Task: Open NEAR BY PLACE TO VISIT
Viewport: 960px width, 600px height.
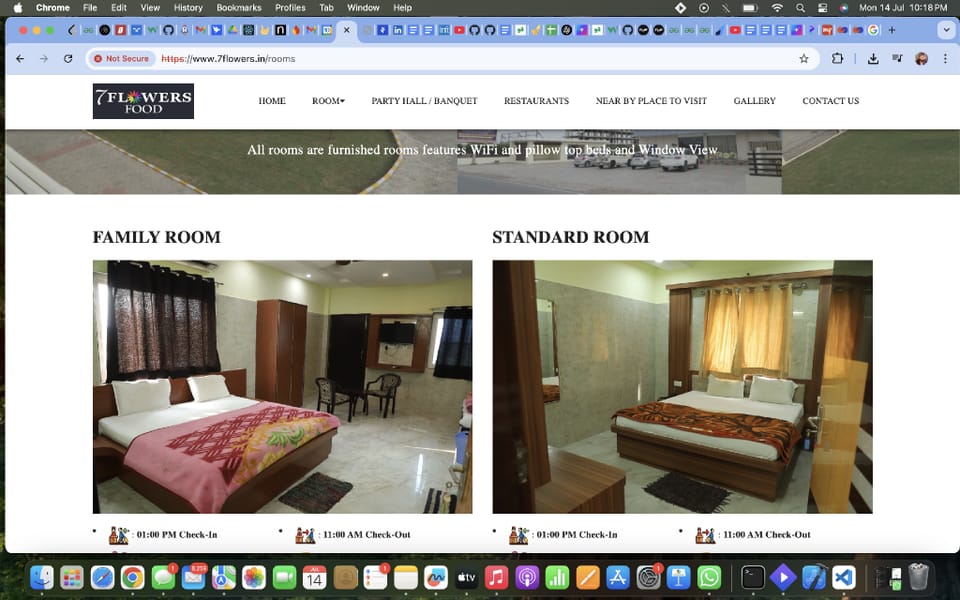Action: tap(651, 101)
